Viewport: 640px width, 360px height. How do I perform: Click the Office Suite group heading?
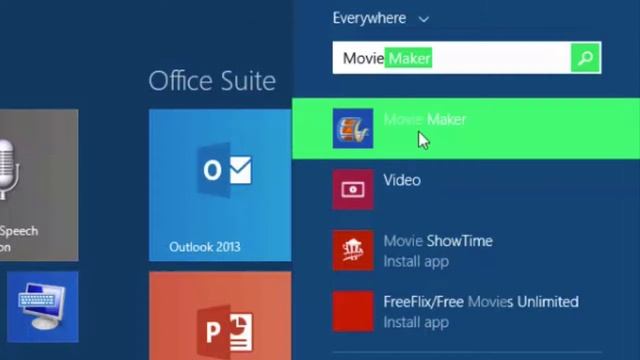(212, 80)
